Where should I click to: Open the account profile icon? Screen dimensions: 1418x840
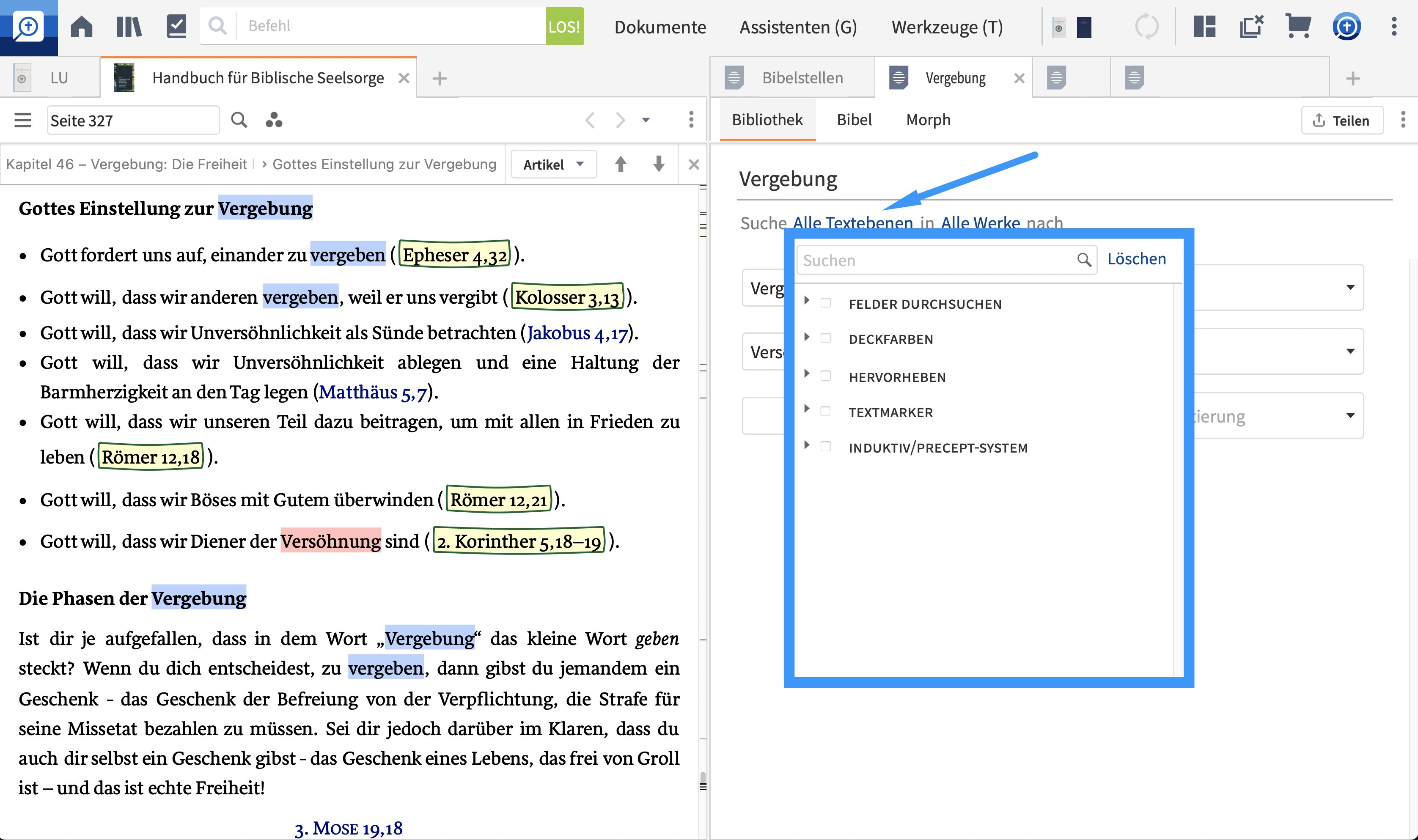tap(1347, 27)
